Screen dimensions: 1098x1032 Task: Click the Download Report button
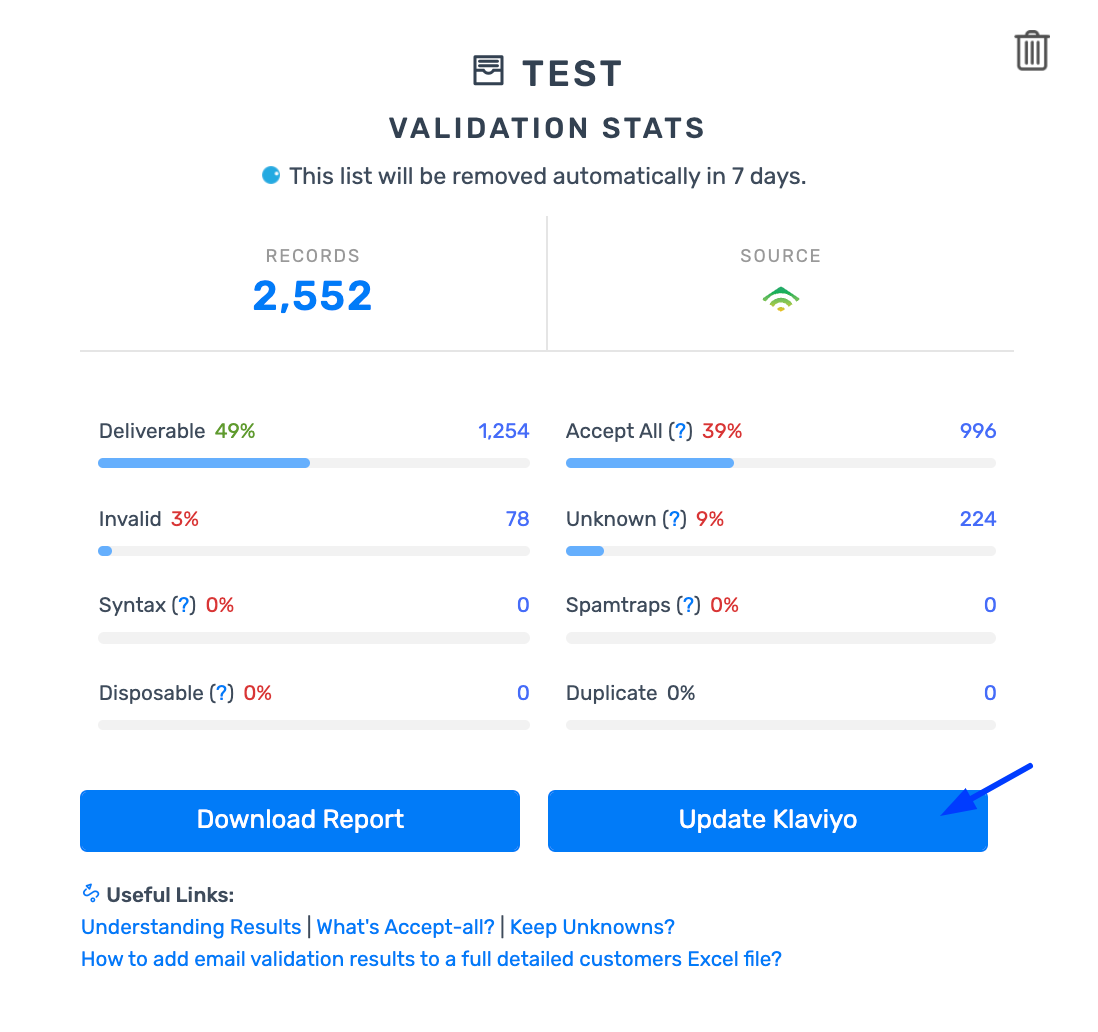point(300,821)
